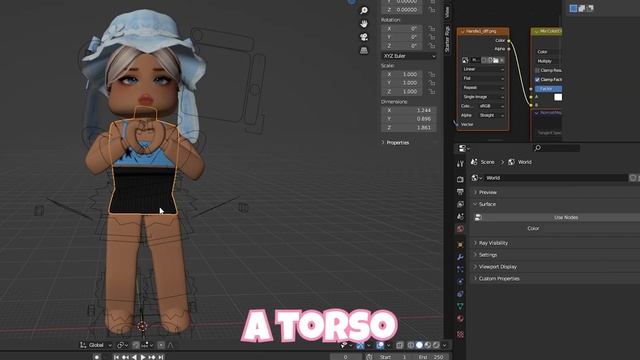The width and height of the screenshot is (640, 360).
Task: Open Linear interpolation dropdown on image node
Action: point(483,69)
